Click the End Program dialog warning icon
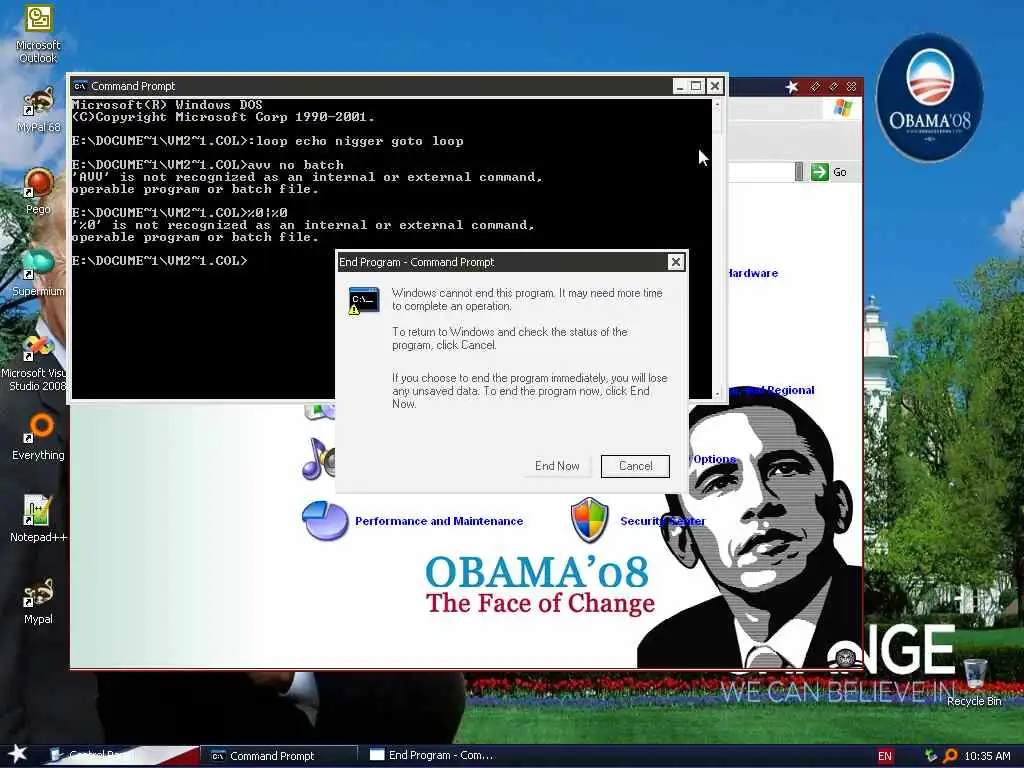Image resolution: width=1024 pixels, height=768 pixels. tap(363, 300)
